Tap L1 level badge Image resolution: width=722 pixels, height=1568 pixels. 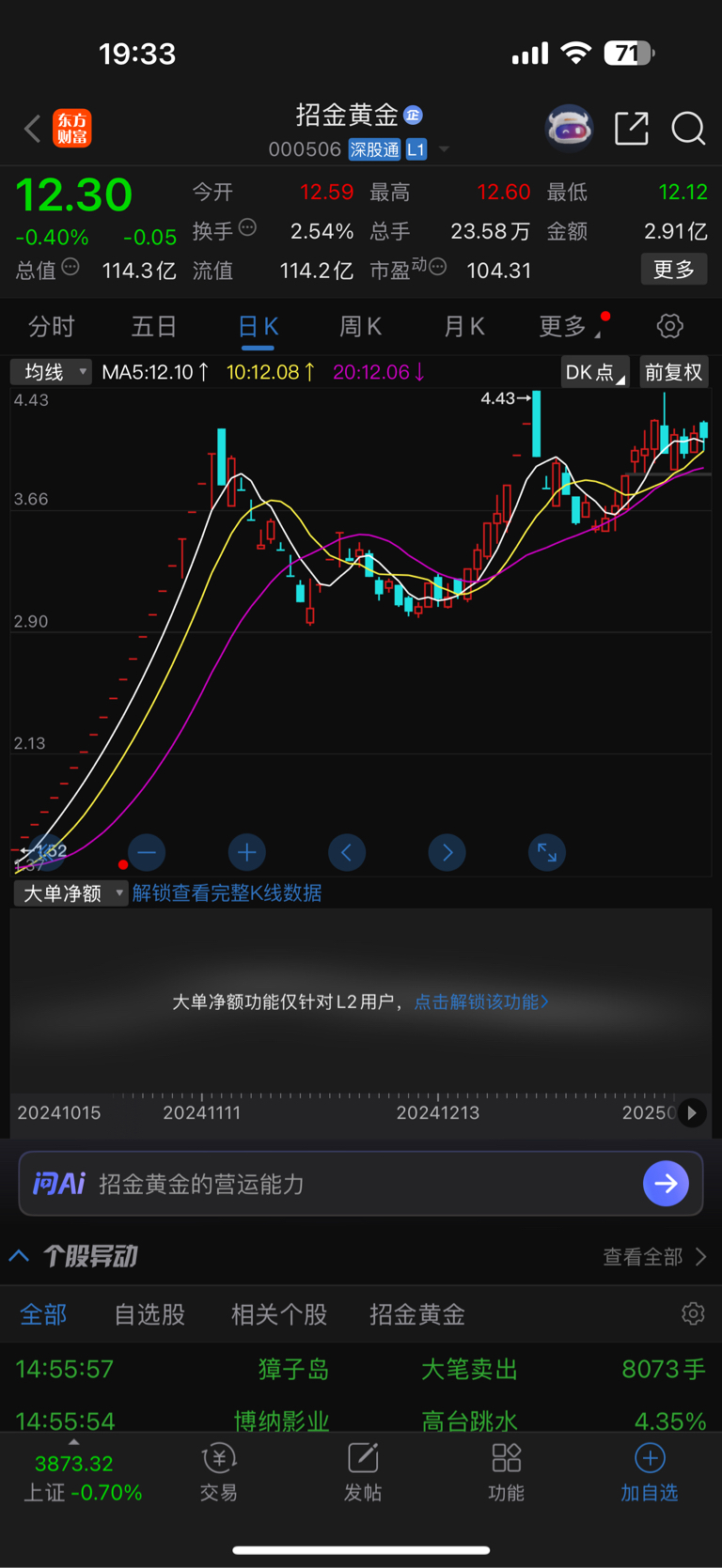coord(416,149)
